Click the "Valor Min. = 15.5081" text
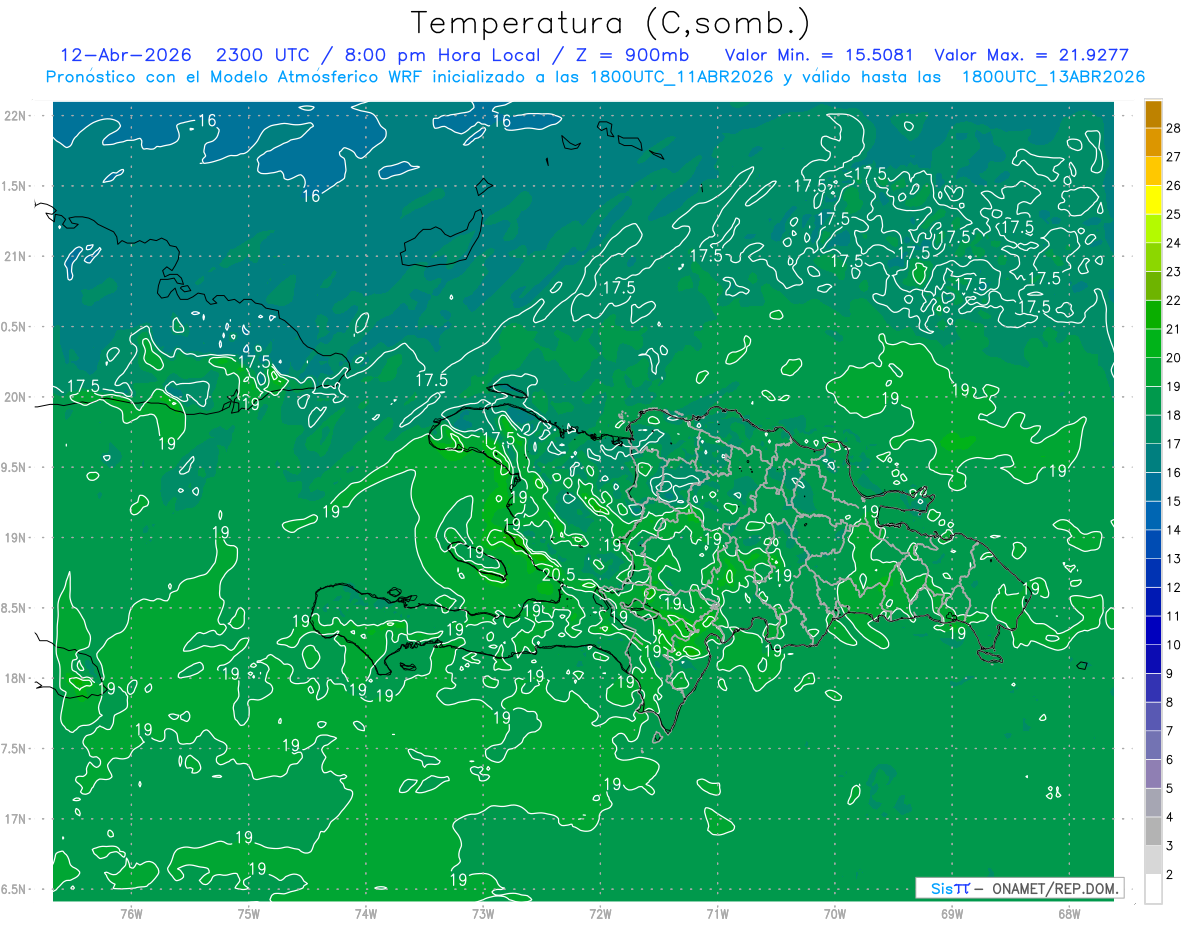 (x=818, y=55)
